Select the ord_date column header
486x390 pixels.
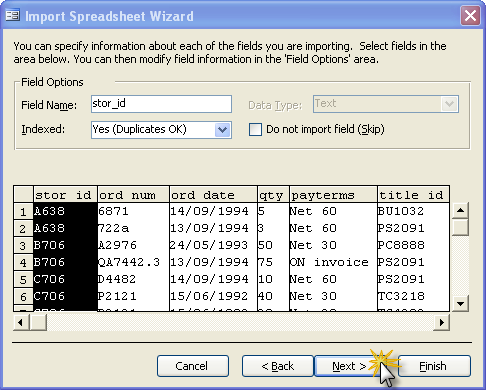(213, 194)
